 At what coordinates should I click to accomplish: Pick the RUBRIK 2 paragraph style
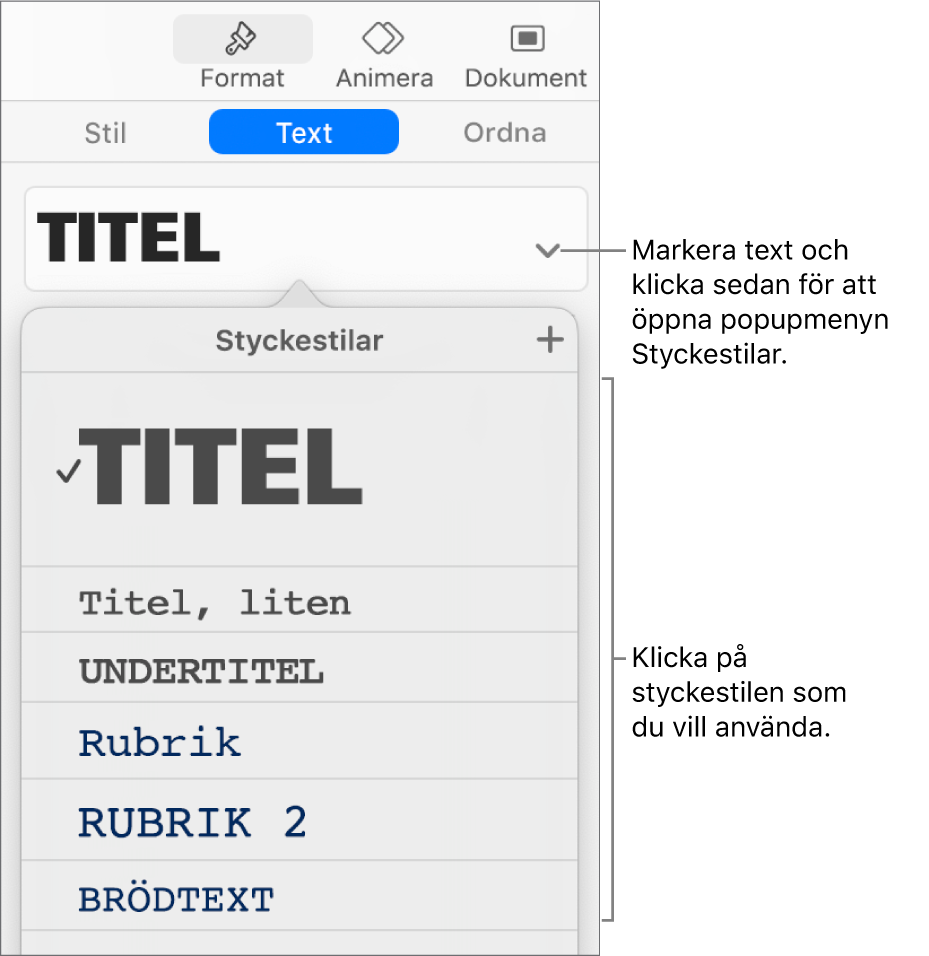pyautogui.click(x=193, y=822)
